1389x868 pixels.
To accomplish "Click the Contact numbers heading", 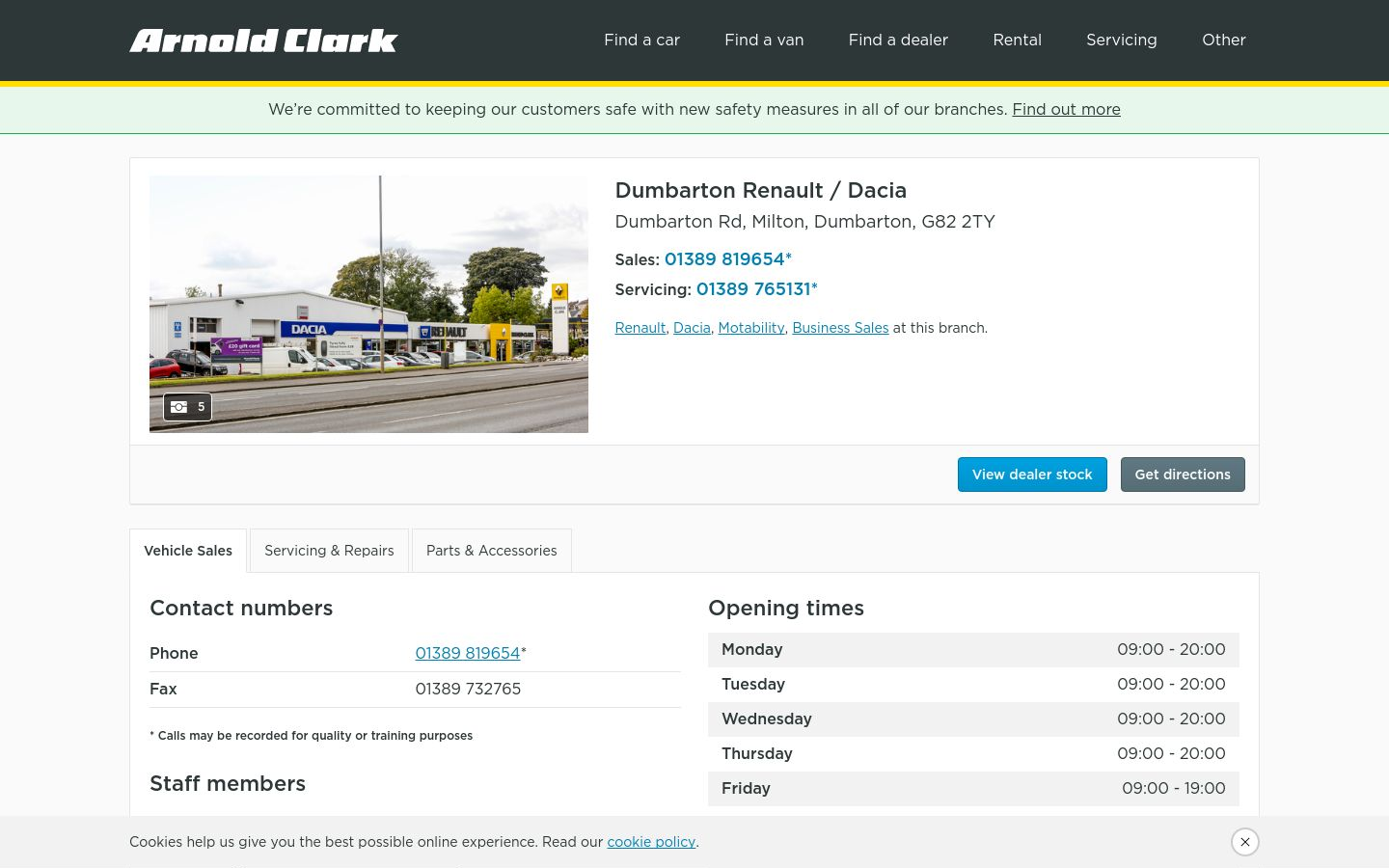I will pyautogui.click(x=241, y=608).
